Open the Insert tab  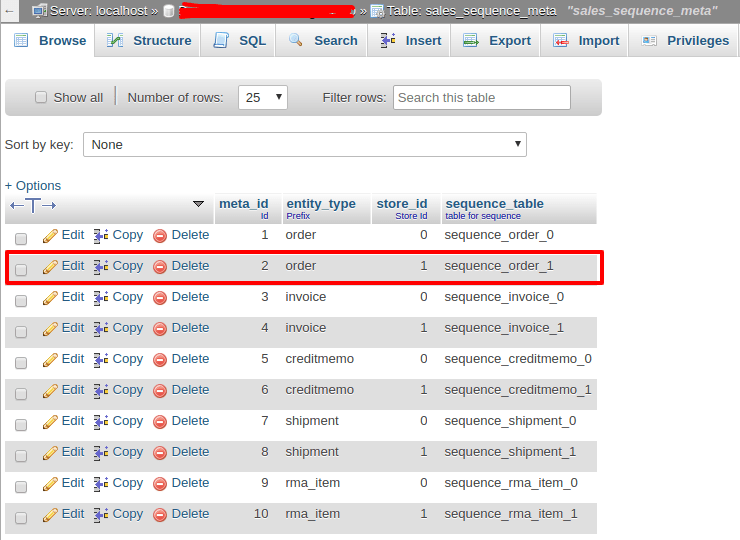coord(409,41)
